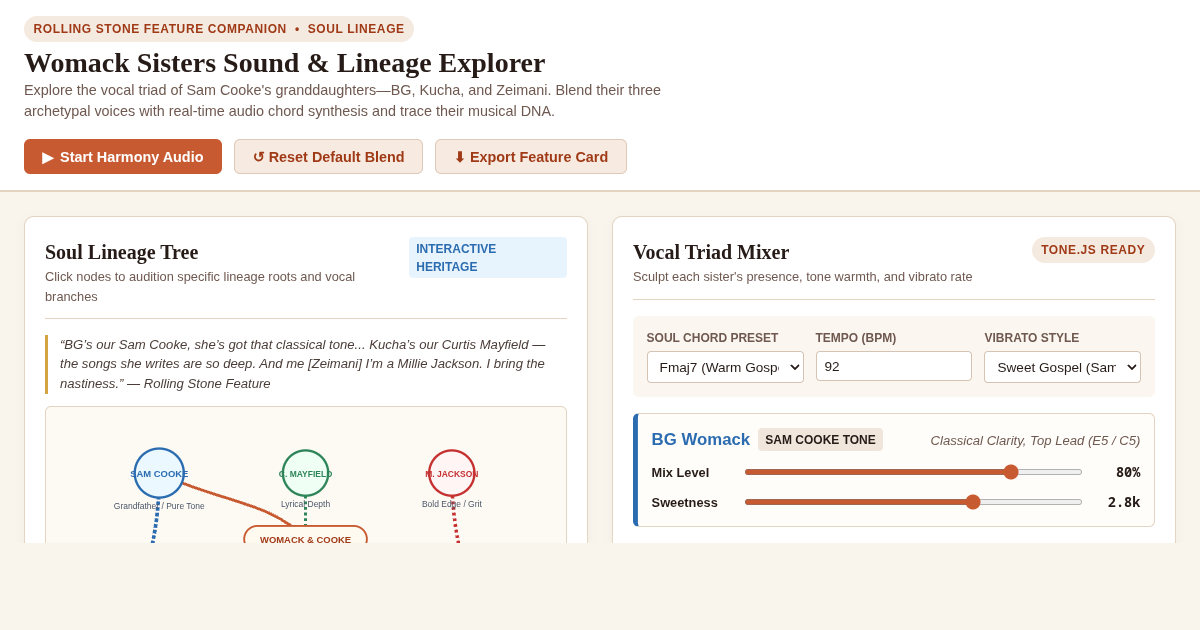Click the Sweetness 2.8k value

click(x=1124, y=502)
